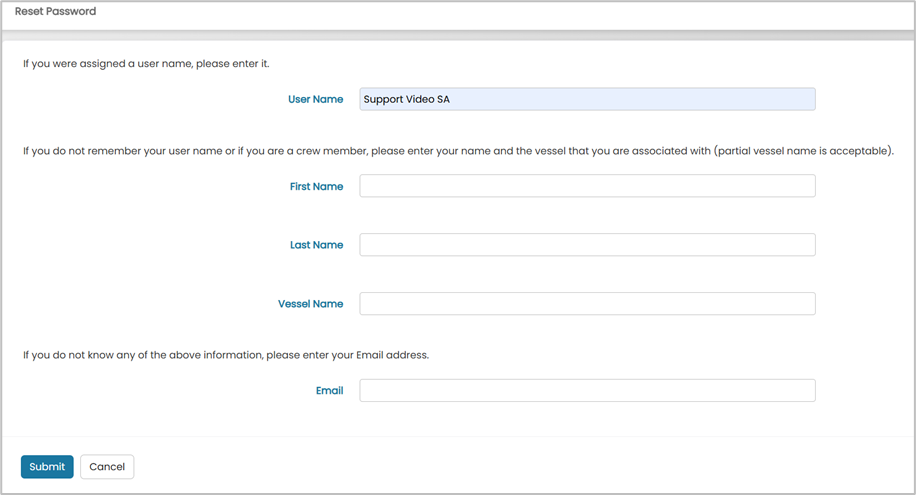Click into the Last Name field
The height and width of the screenshot is (495, 916).
click(587, 244)
